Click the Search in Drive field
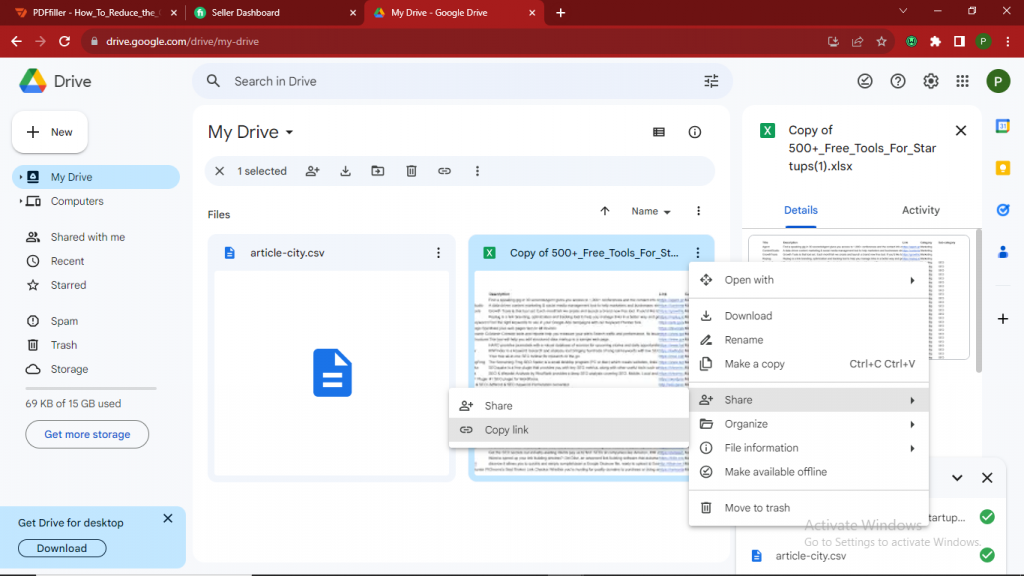1024x576 pixels. point(400,81)
